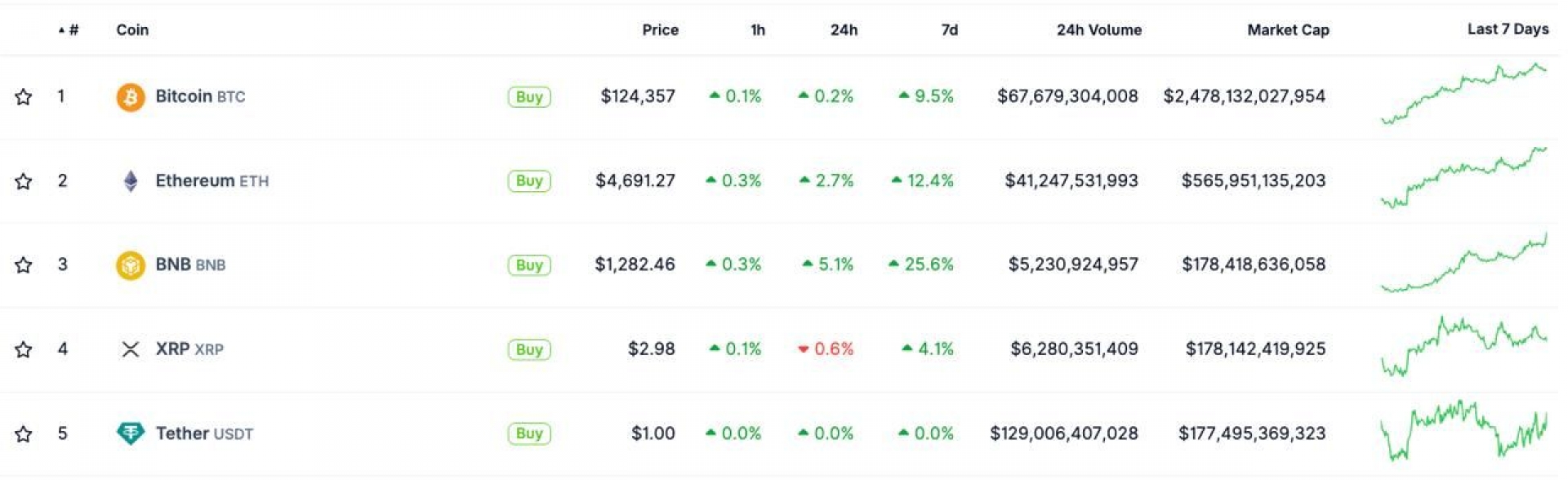Toggle the star next to Ethereum
Image resolution: width=1568 pixels, height=480 pixels.
pos(24,181)
